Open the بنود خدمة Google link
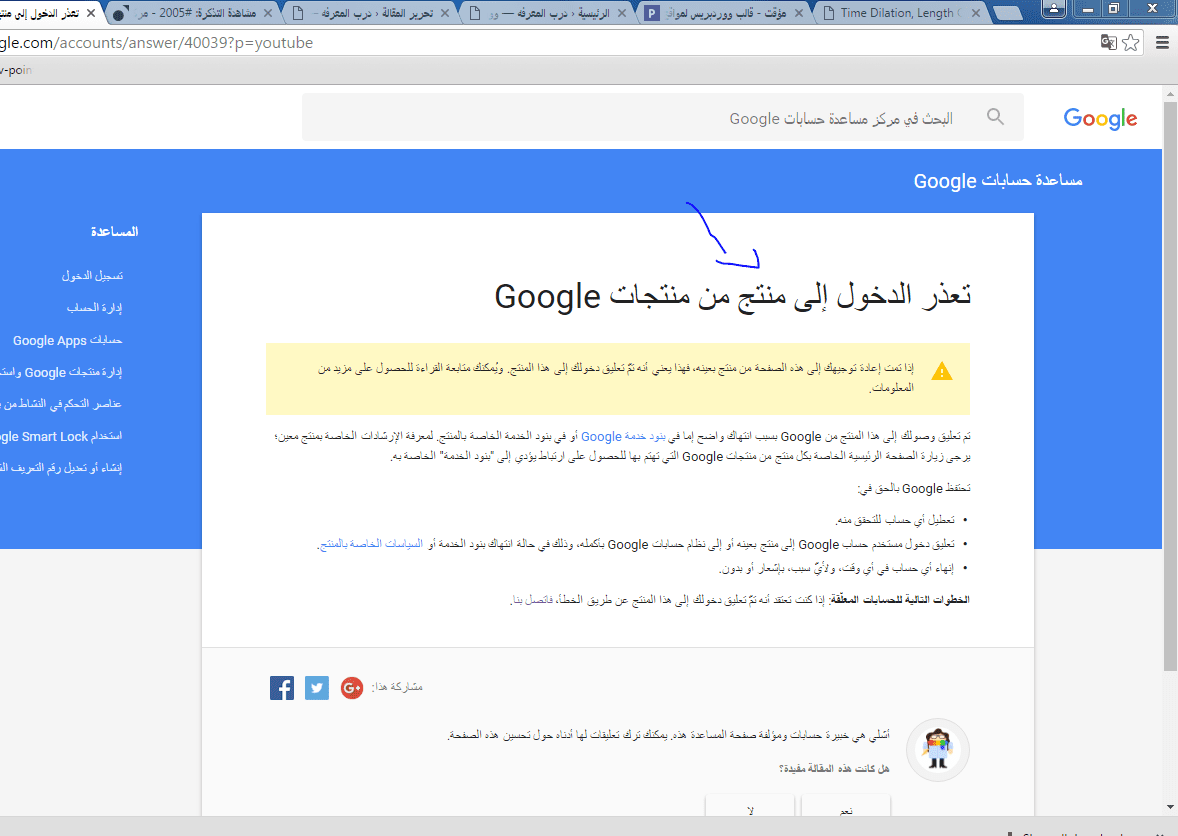The height and width of the screenshot is (836, 1178). click(x=624, y=436)
